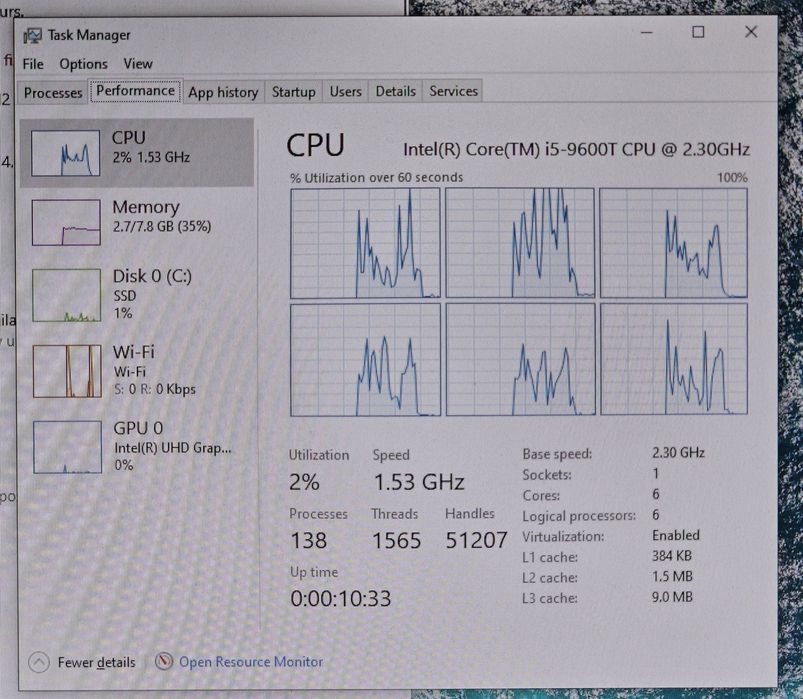The width and height of the screenshot is (803, 699).
Task: Click the Sockets label
Action: pos(547,475)
